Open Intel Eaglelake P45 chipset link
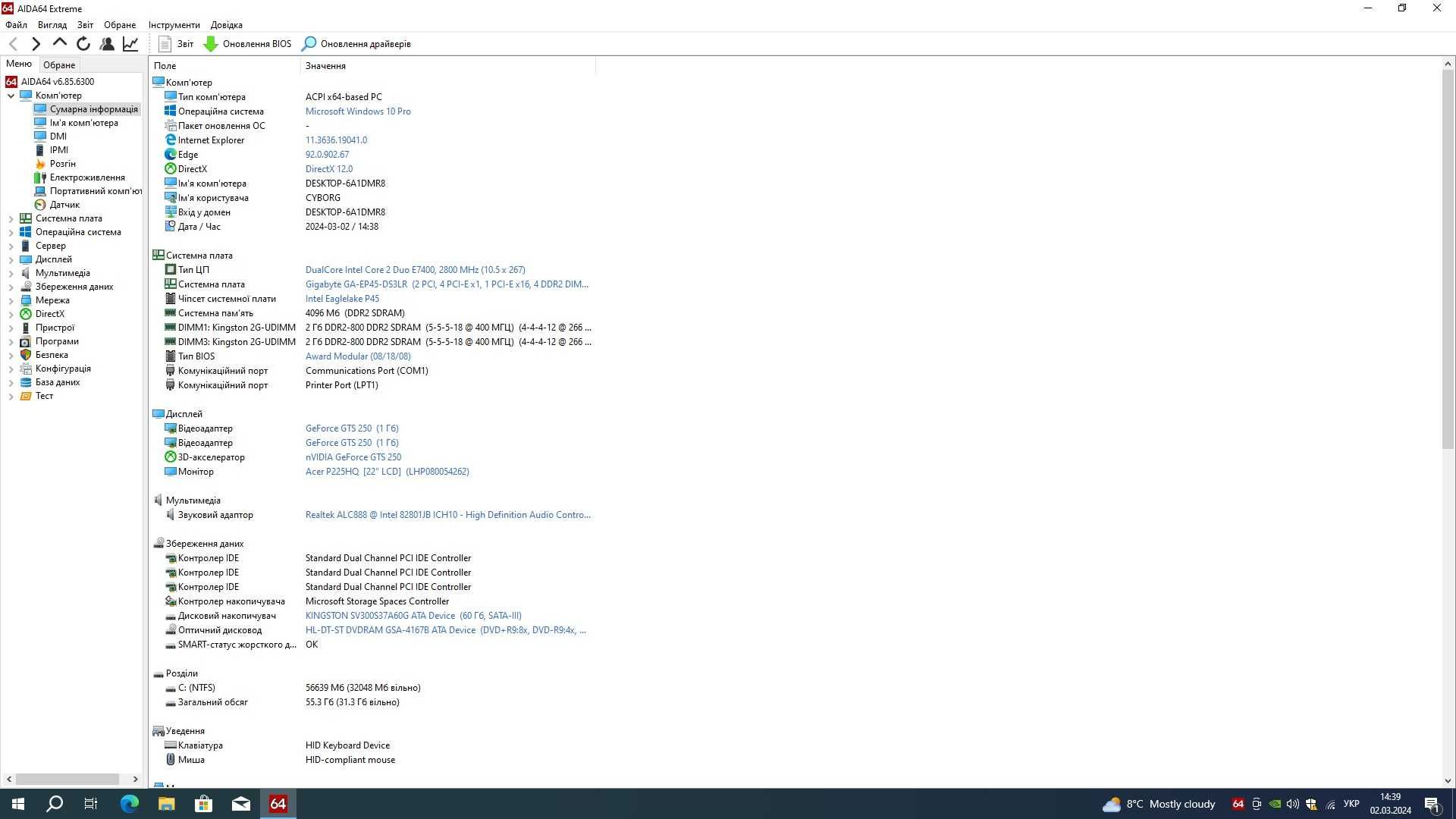This screenshot has width=1456, height=819. 342,299
